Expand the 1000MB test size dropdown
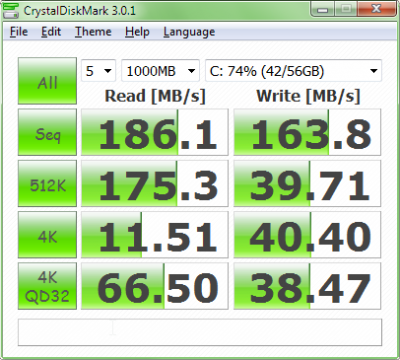The width and height of the screenshot is (400, 360). click(160, 71)
